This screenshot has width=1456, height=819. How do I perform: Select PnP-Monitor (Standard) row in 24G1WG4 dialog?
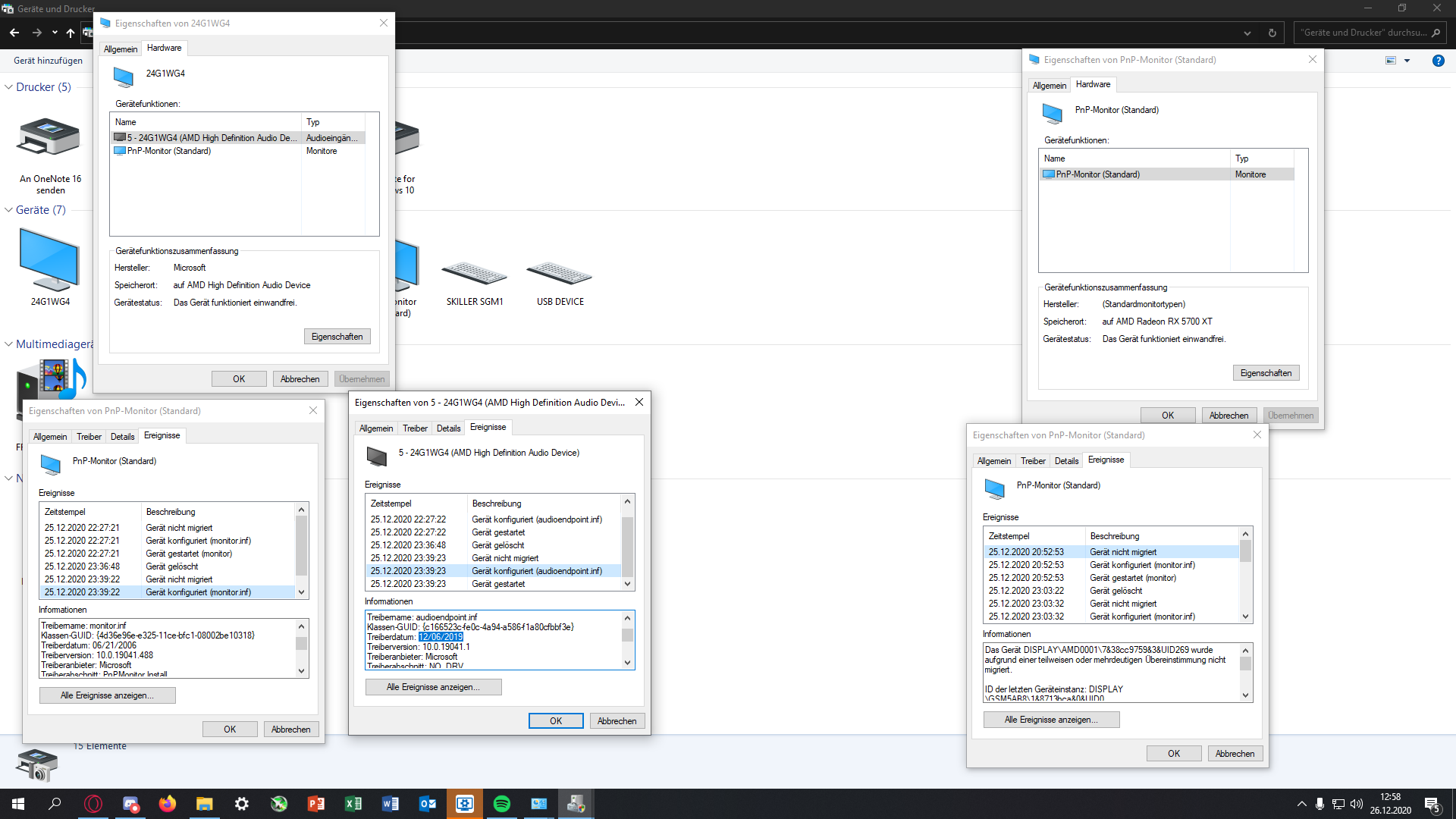[x=237, y=151]
